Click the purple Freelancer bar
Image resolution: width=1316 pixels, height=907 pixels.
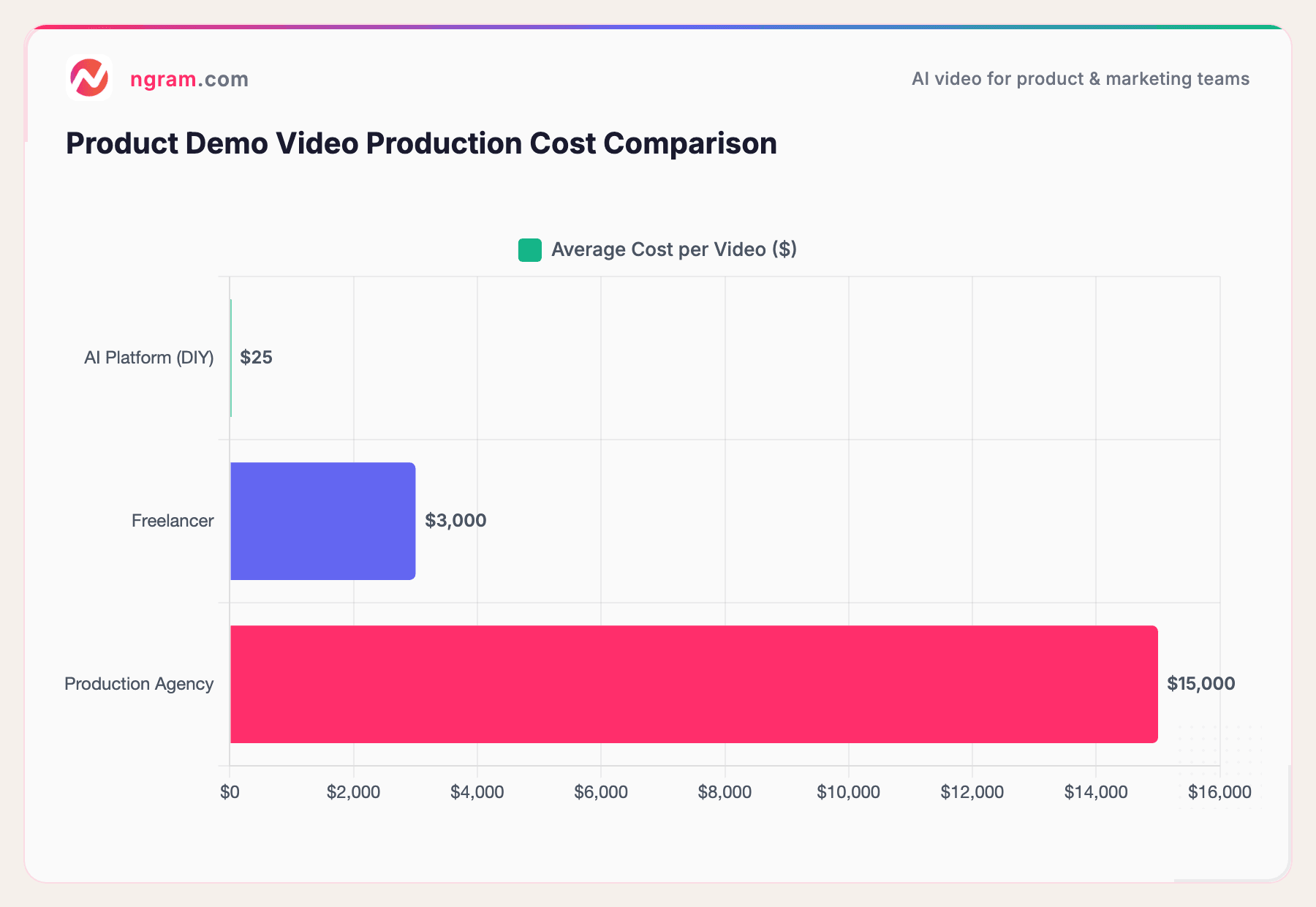point(322,521)
